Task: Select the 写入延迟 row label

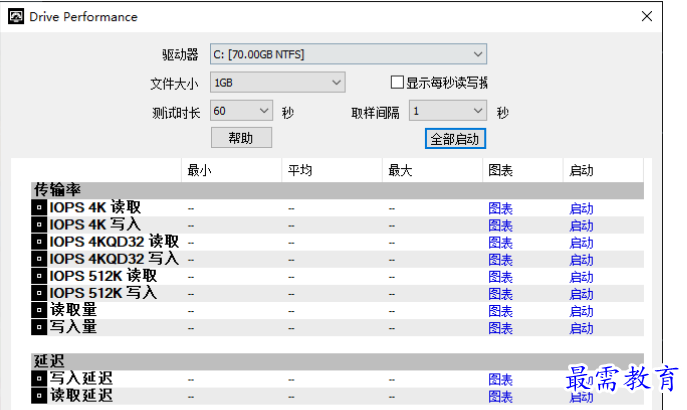Action: click(x=81, y=378)
